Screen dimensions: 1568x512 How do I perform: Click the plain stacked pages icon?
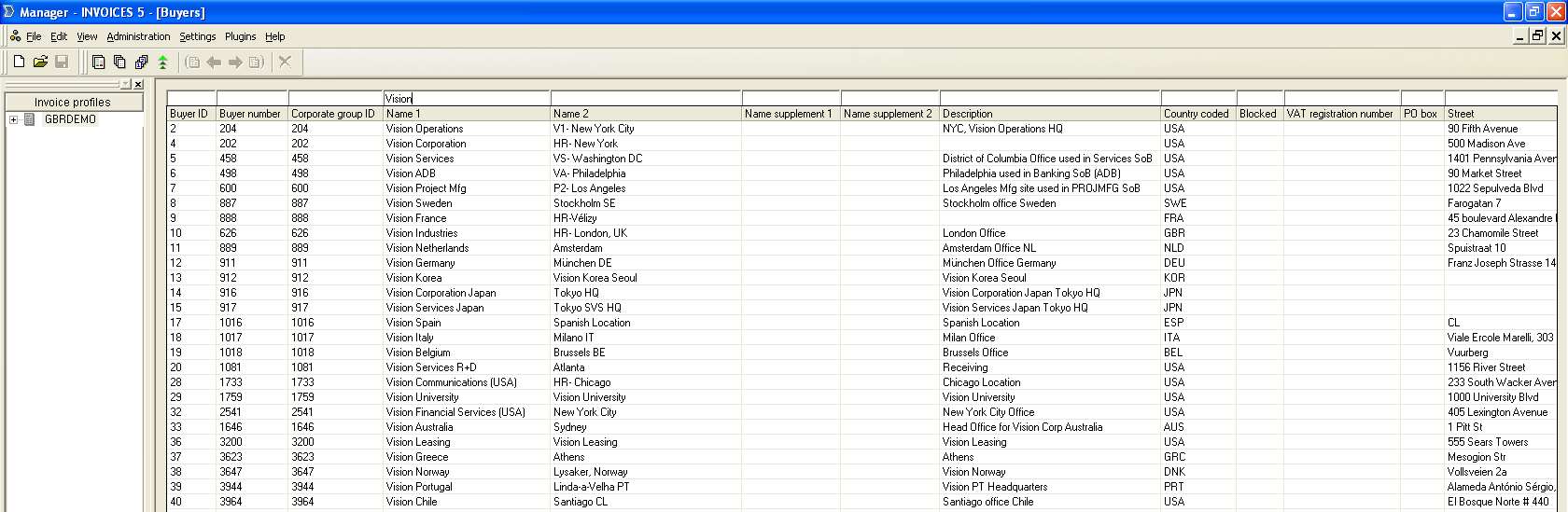pos(119,62)
